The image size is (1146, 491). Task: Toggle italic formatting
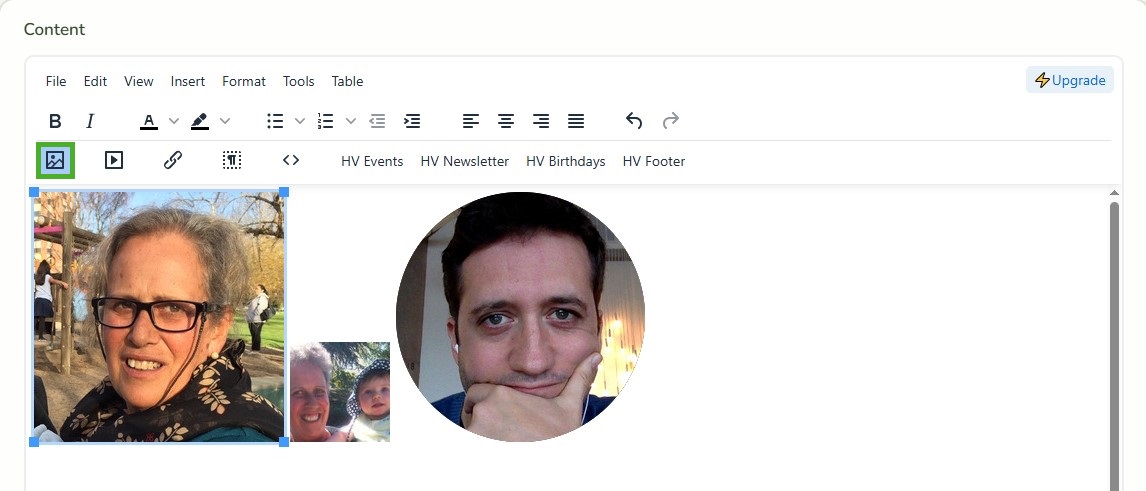[90, 121]
